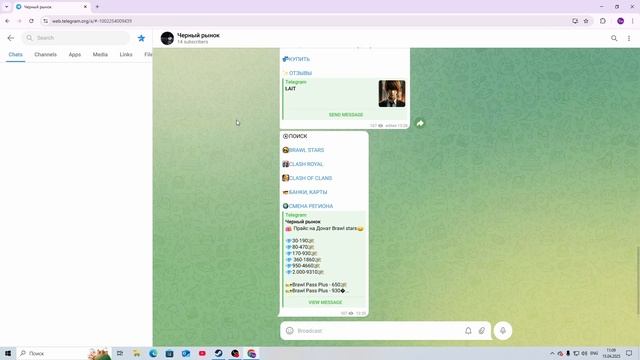Open the СМЕНА РЕГИОНА link
The height and width of the screenshot is (360, 640).
(311, 206)
